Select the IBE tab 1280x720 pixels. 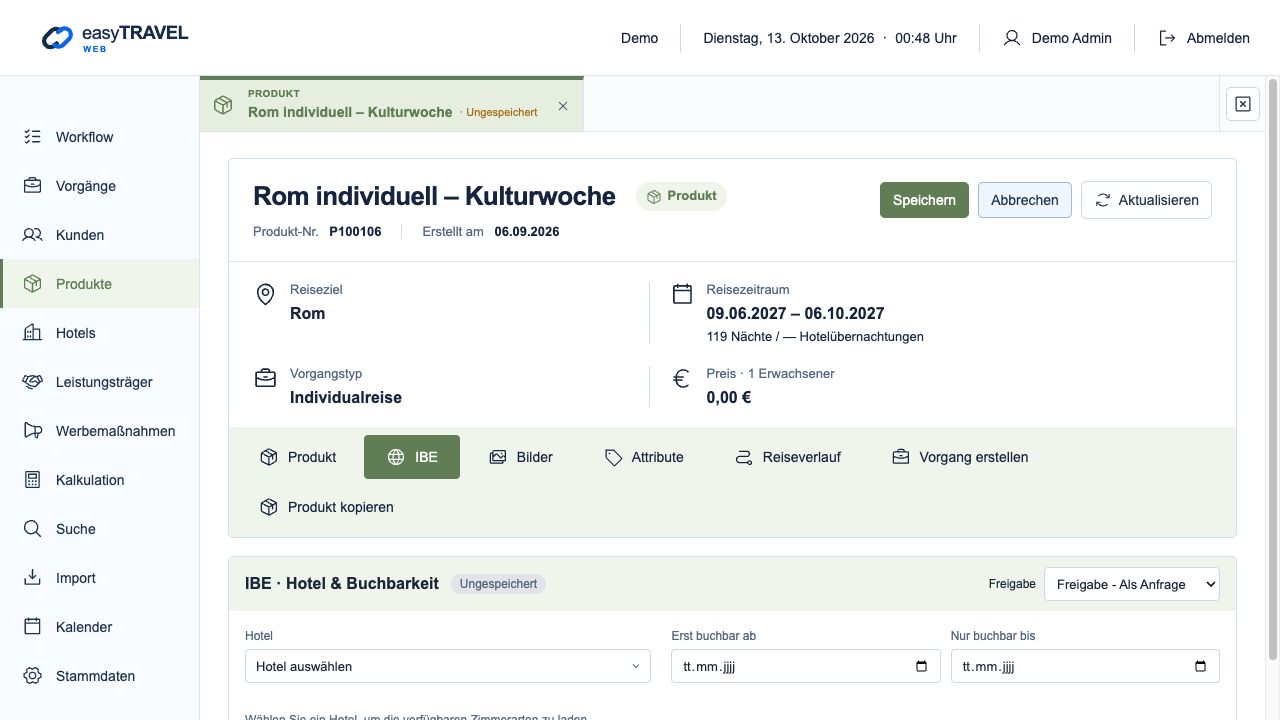[x=412, y=457]
